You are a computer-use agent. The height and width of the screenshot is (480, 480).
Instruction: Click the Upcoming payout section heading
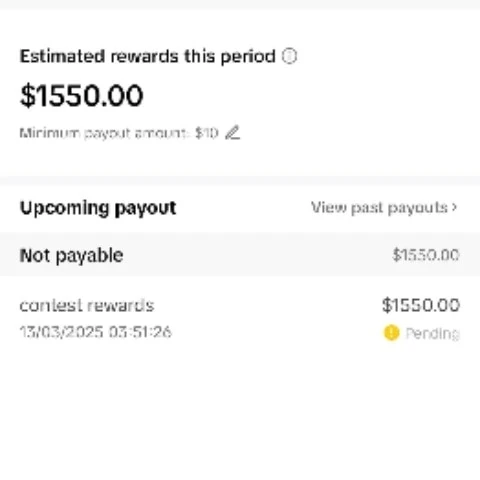[x=98, y=209]
